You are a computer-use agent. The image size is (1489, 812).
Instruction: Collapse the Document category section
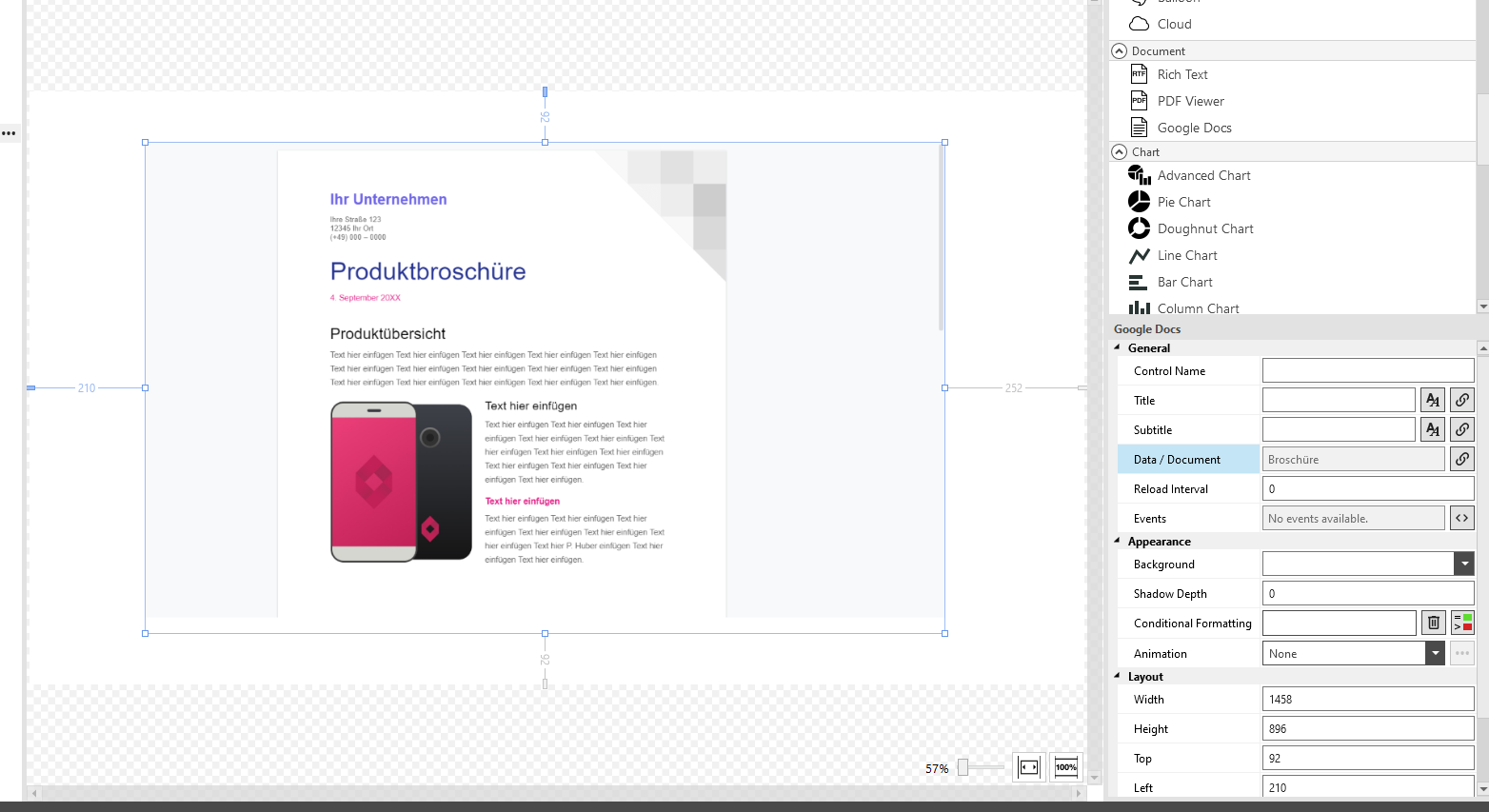pyautogui.click(x=1120, y=51)
